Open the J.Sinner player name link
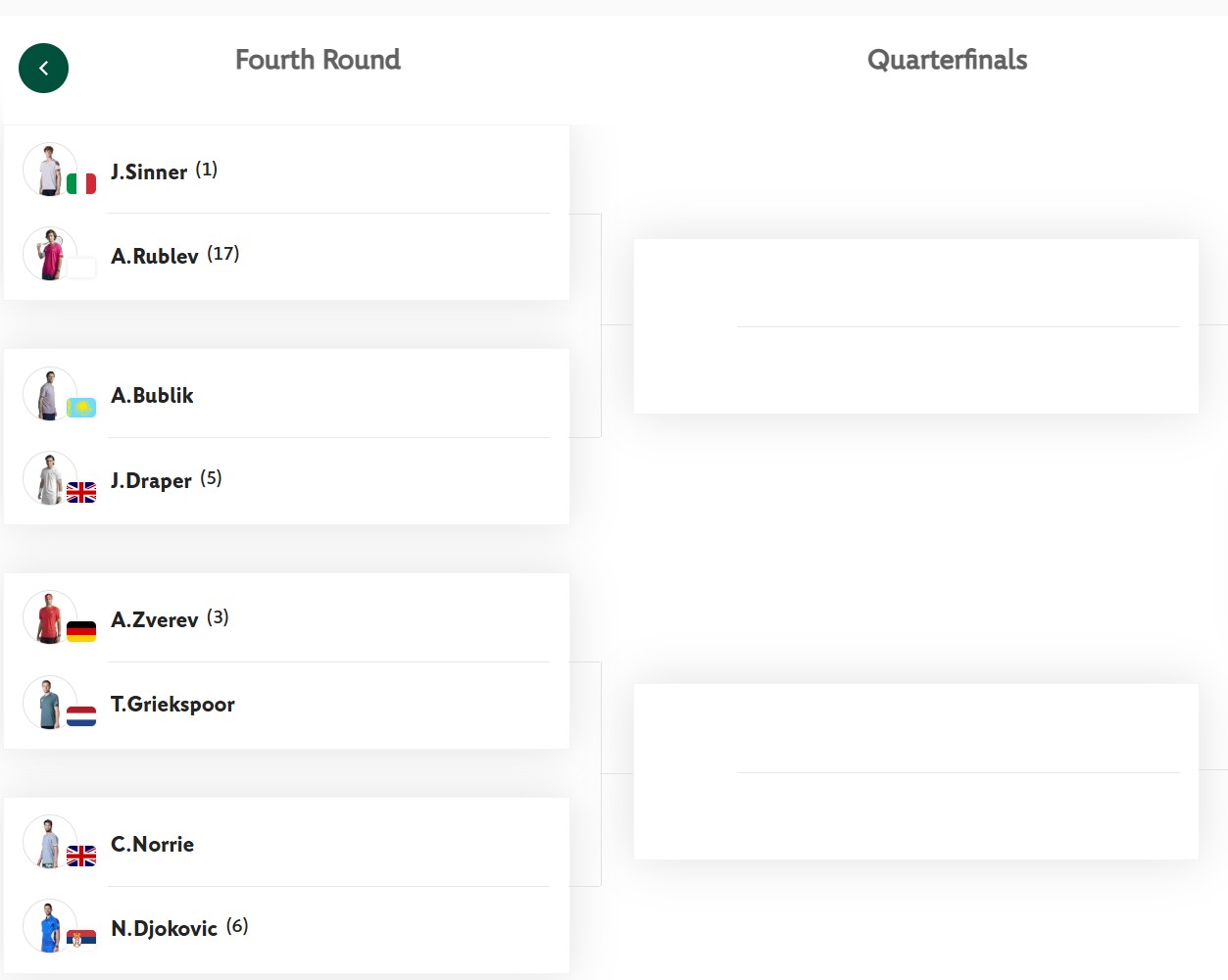Viewport: 1228px width, 980px height. (149, 171)
